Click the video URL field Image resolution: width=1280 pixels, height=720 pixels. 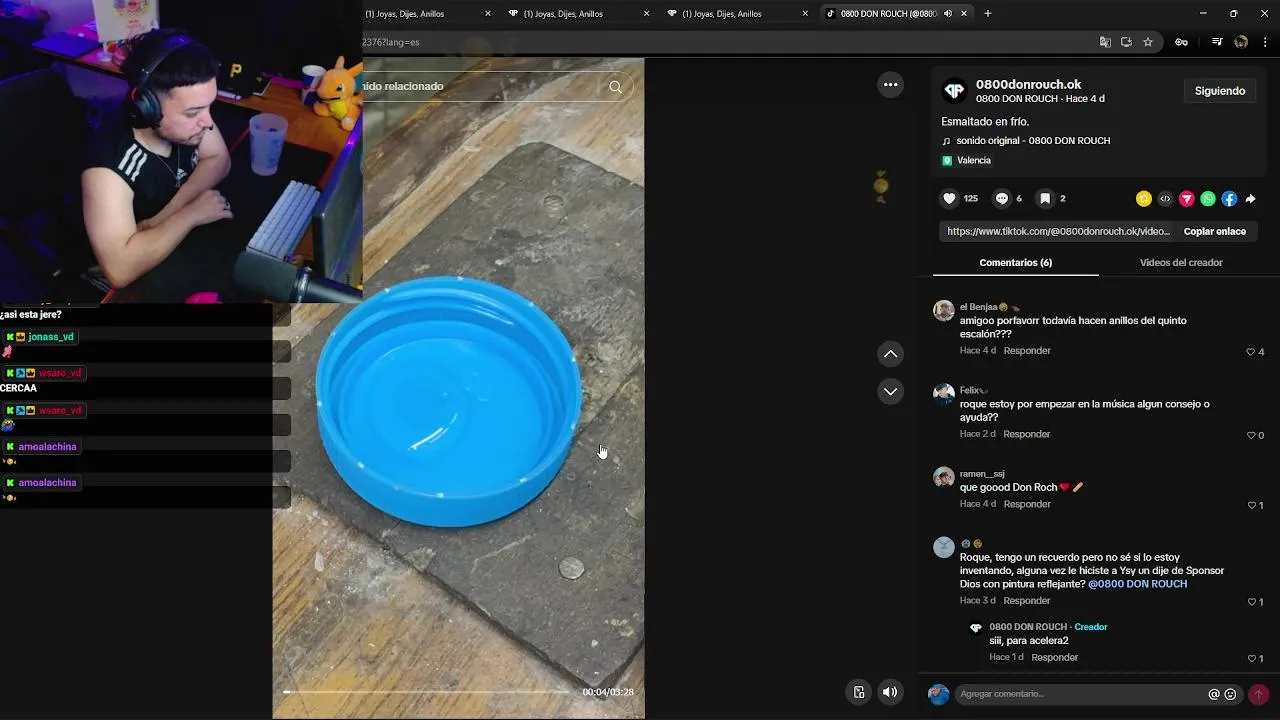point(1058,232)
